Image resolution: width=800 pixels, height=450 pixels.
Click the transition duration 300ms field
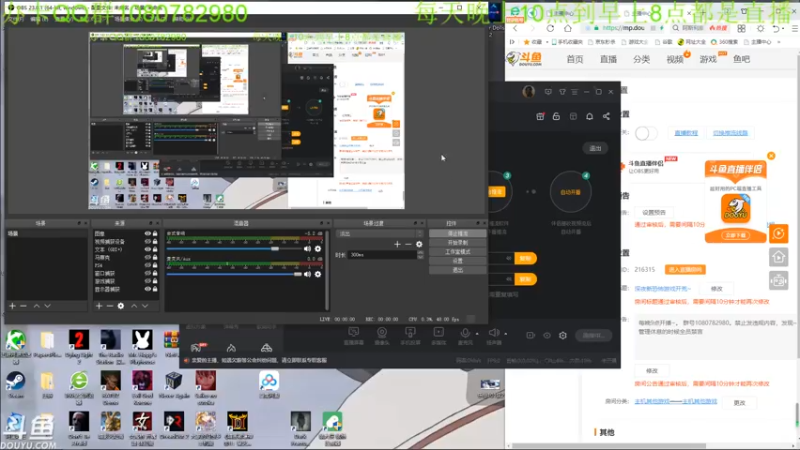[383, 255]
